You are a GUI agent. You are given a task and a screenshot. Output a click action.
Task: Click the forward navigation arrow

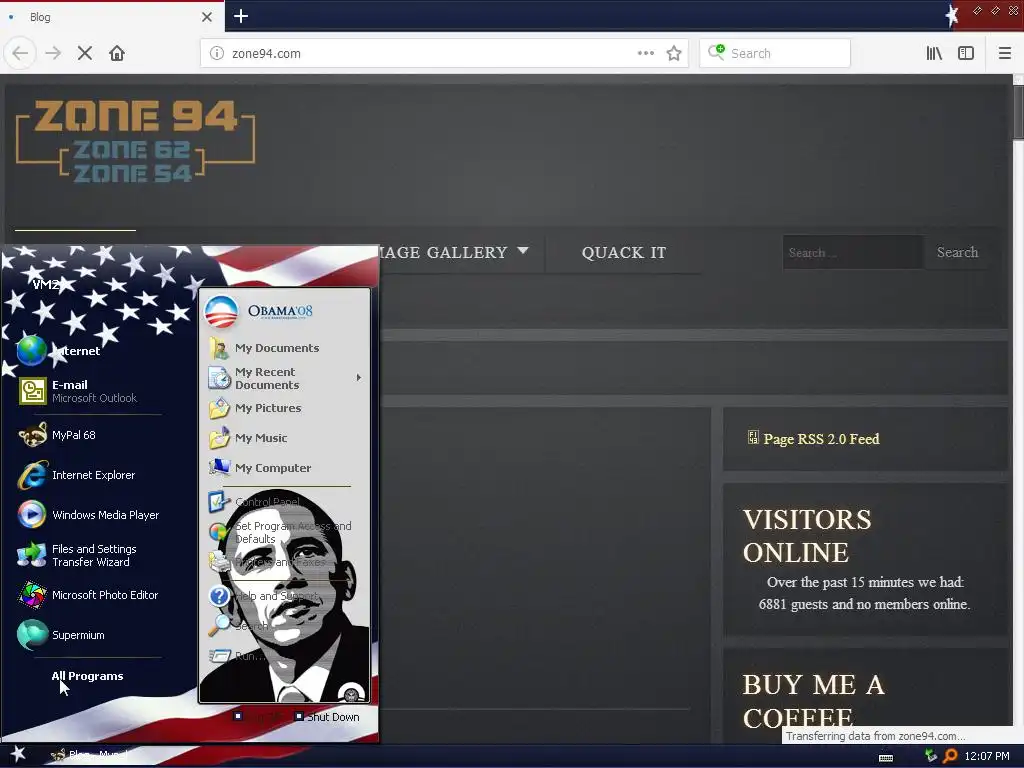(53, 53)
